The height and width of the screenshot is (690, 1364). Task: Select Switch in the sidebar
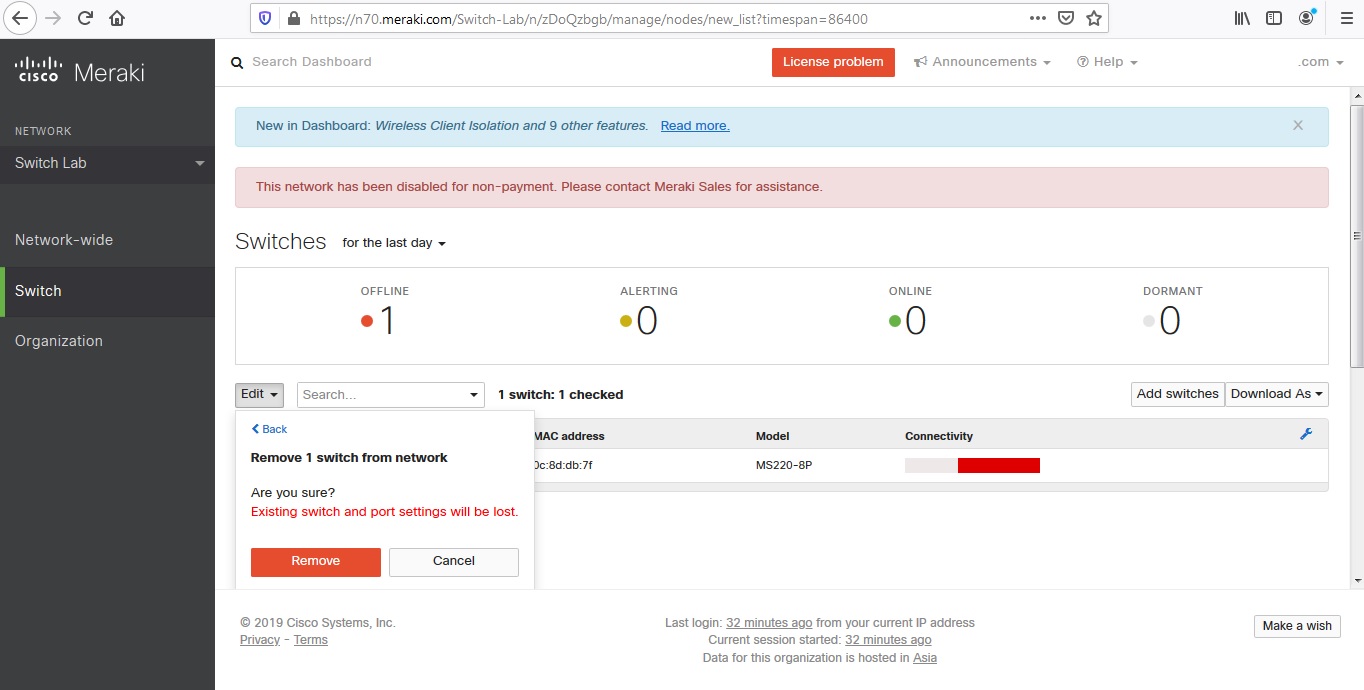107,291
